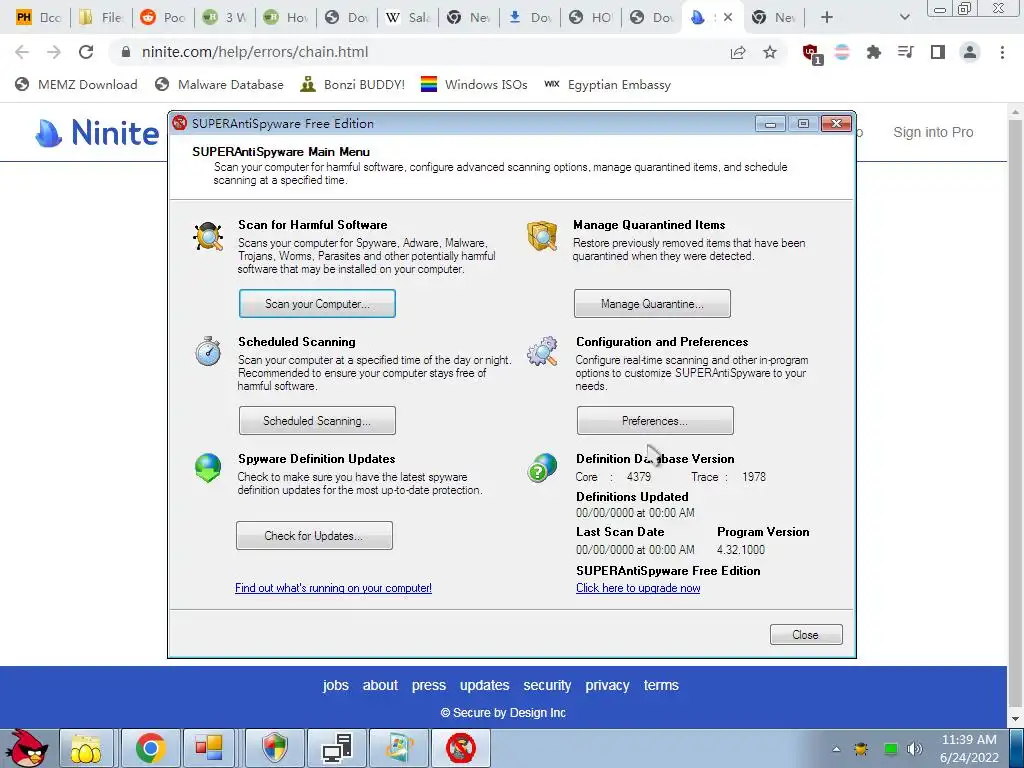Image resolution: width=1024 pixels, height=768 pixels.
Task: Open the colored squares taskbar icon
Action: (209, 748)
